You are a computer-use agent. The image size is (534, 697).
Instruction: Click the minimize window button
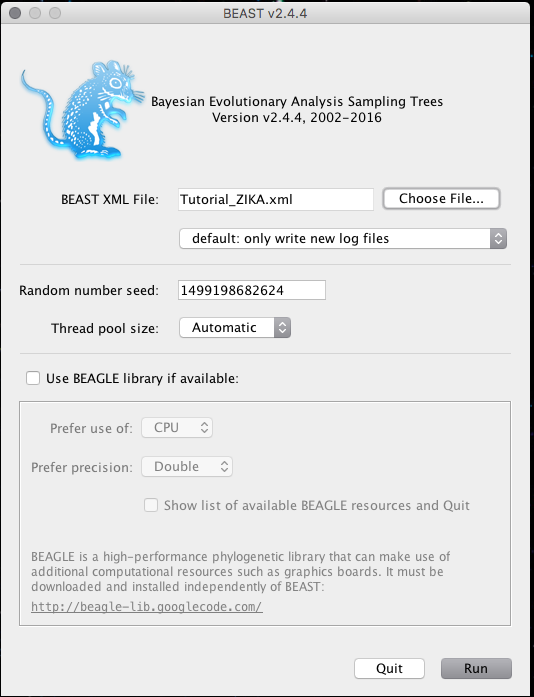[x=35, y=13]
